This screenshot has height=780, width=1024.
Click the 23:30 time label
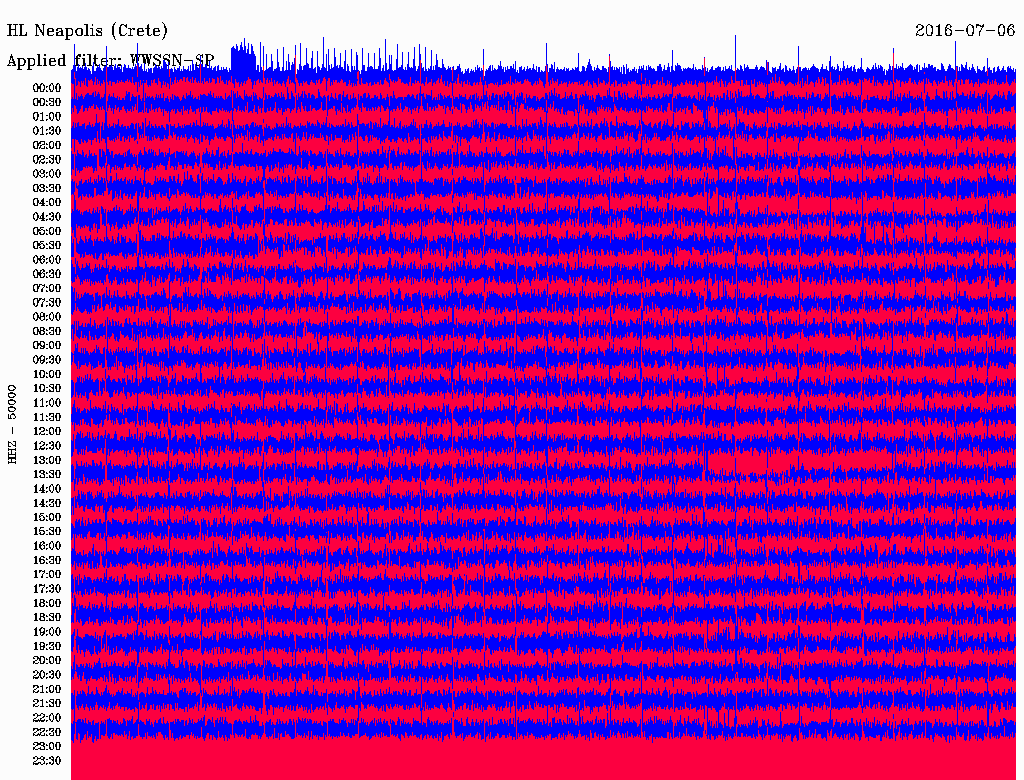tap(47, 760)
